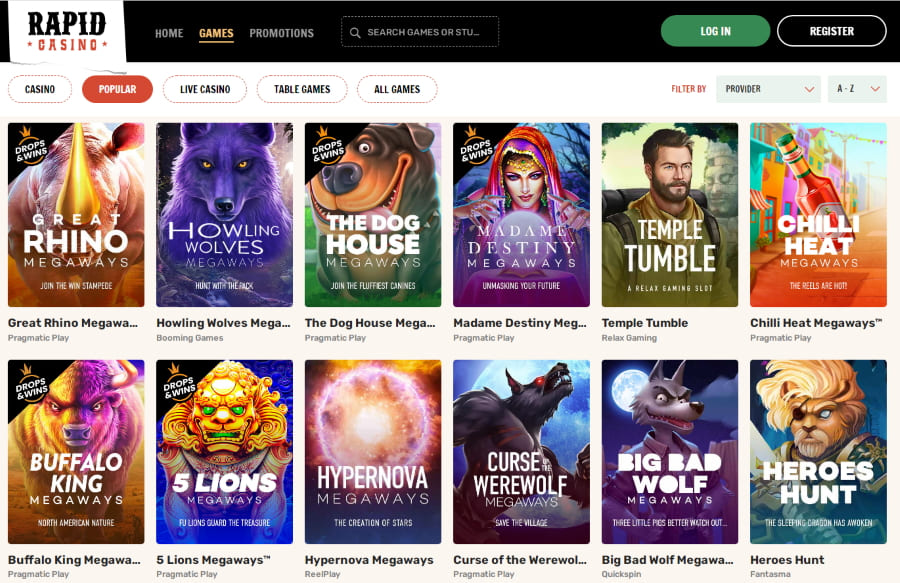Switch to the Live Casino tab
Screen dimensions: 900x583
click(205, 89)
